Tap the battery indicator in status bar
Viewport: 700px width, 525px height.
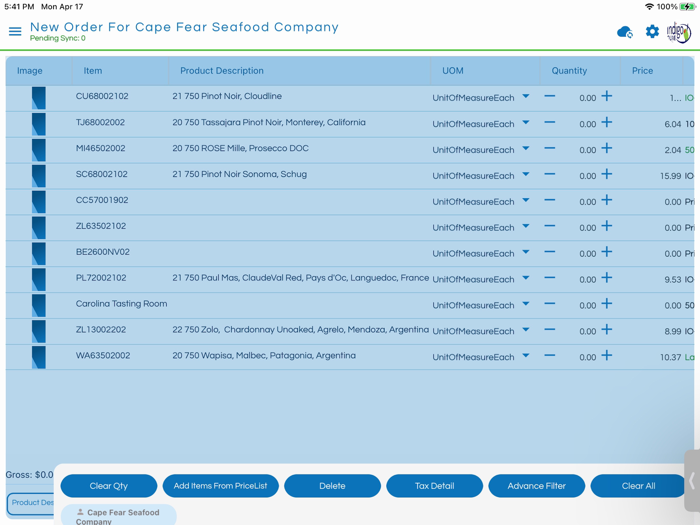(688, 7)
